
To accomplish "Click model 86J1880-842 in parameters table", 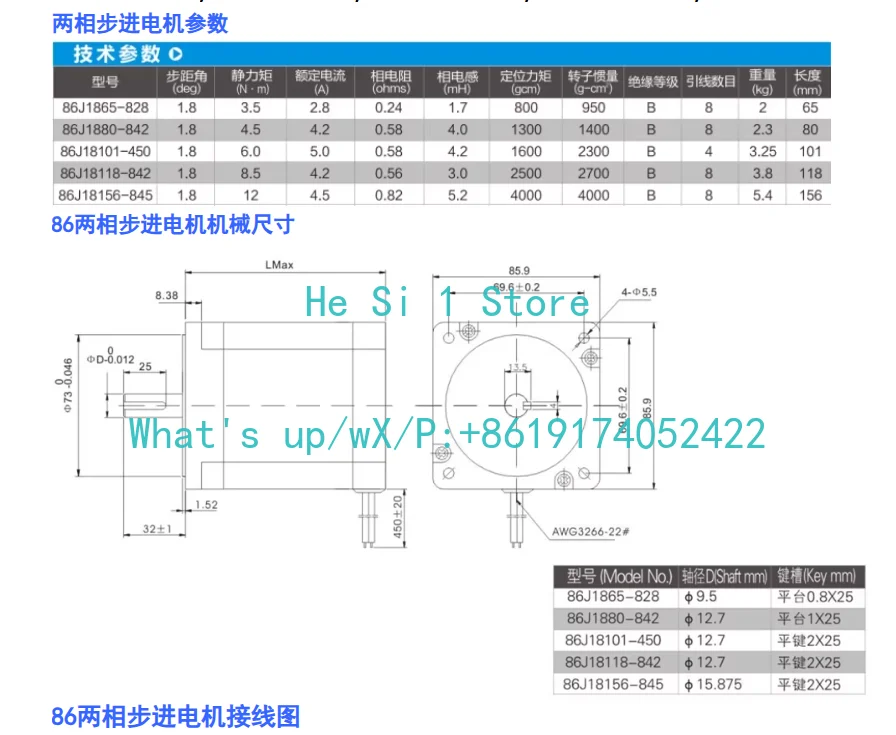I will tap(105, 130).
